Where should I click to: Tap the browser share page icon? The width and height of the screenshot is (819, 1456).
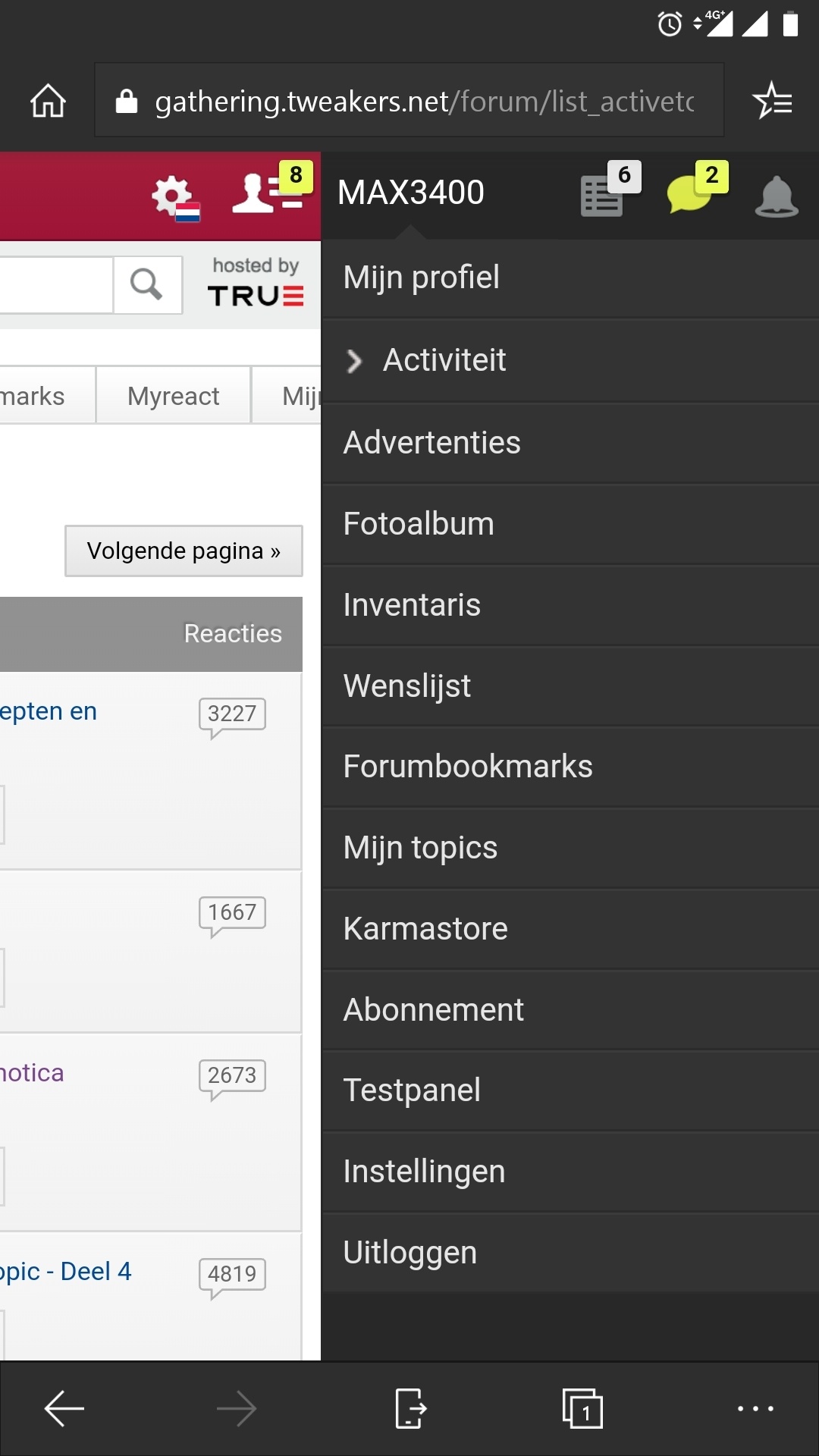(410, 1409)
